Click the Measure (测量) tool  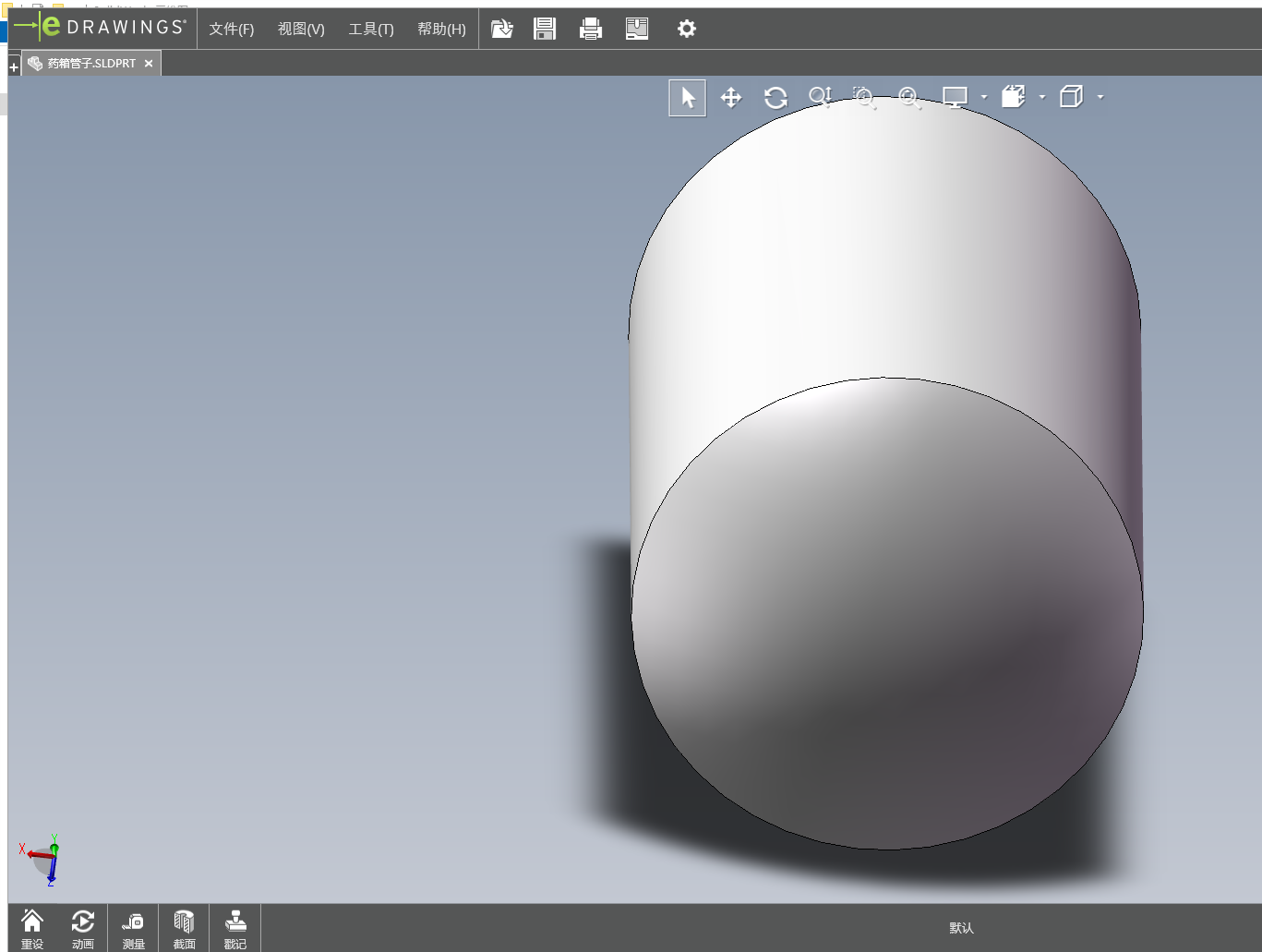tap(133, 928)
